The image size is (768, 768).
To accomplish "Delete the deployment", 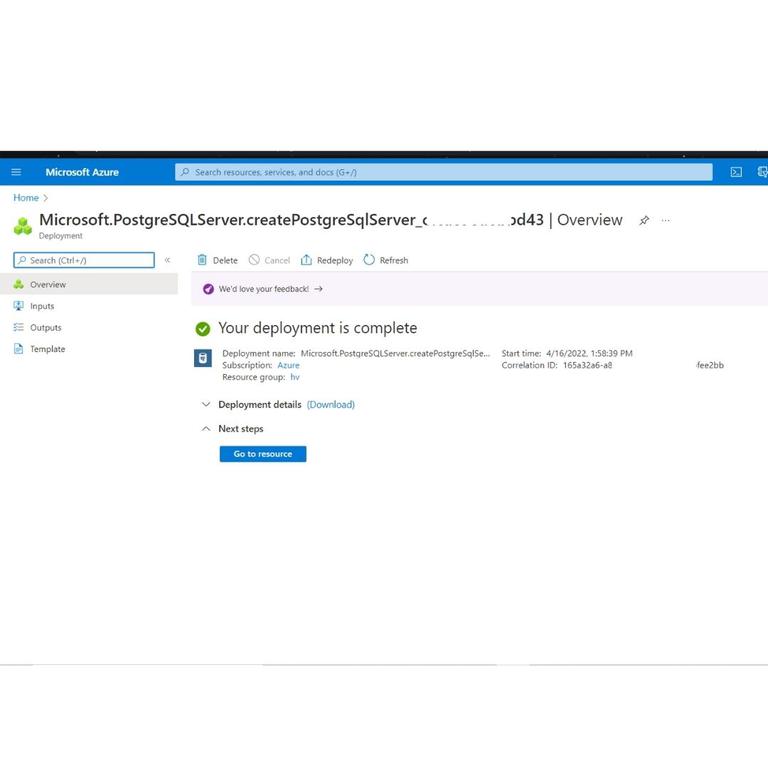I will [x=217, y=260].
